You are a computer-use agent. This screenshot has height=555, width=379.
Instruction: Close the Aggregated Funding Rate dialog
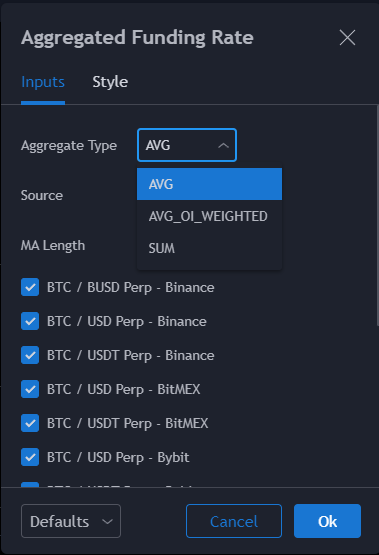coord(347,38)
